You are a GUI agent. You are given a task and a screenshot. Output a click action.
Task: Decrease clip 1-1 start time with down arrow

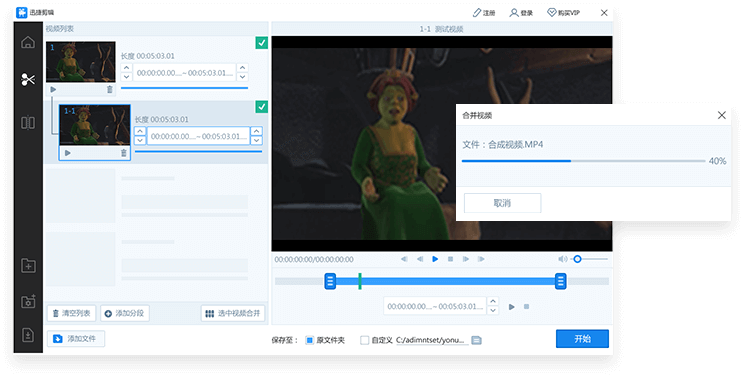point(140,141)
